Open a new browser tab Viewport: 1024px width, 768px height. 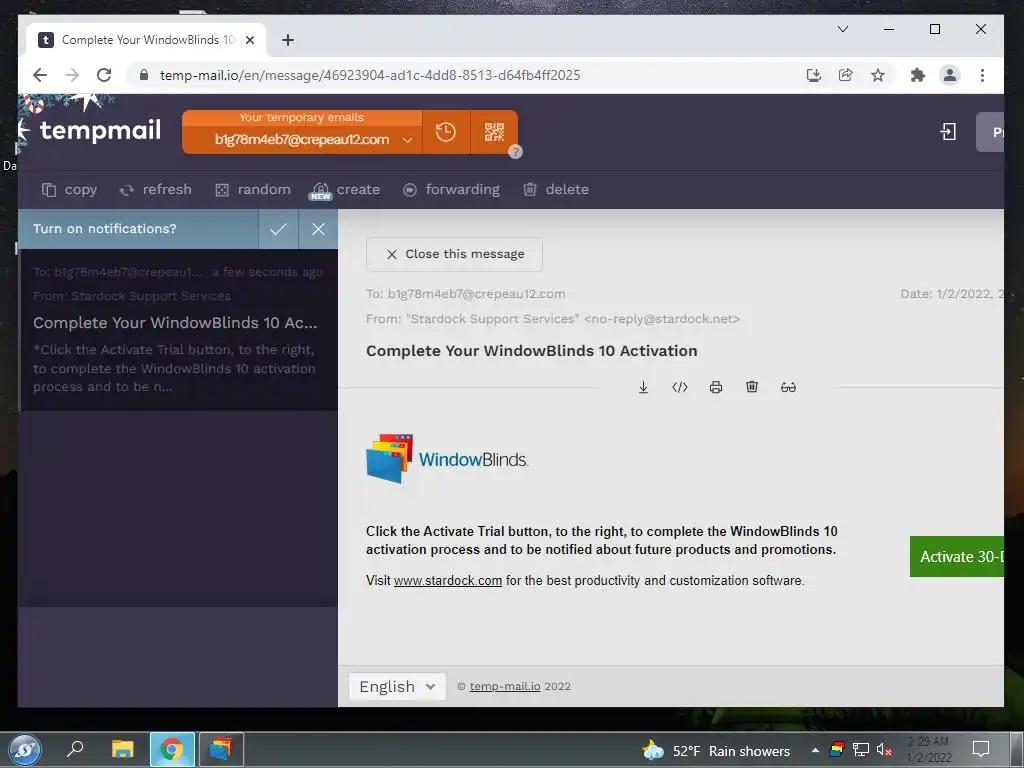(287, 40)
